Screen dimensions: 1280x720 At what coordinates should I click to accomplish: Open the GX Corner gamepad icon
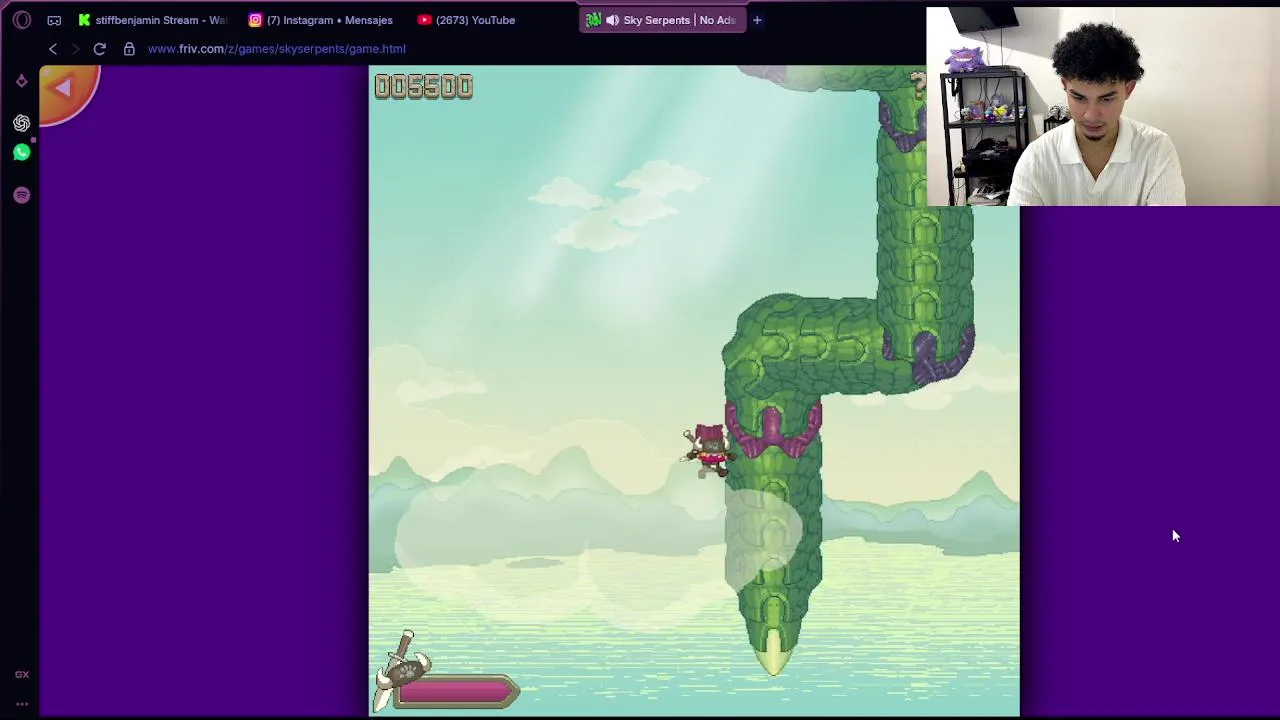[x=54, y=20]
